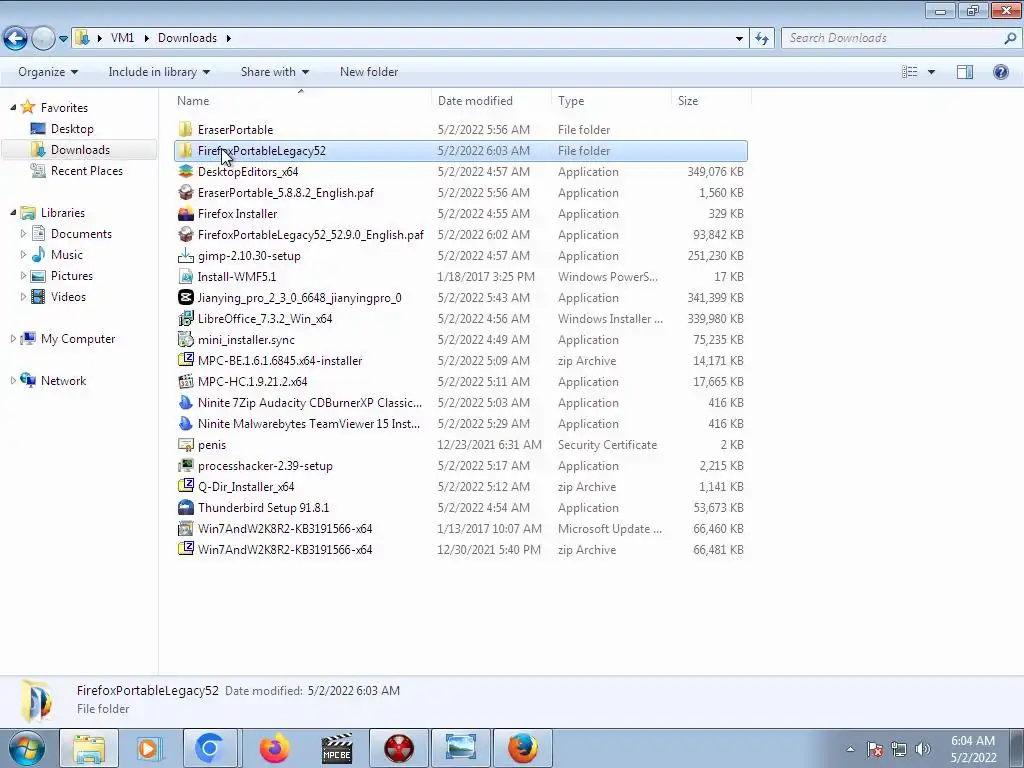The width and height of the screenshot is (1024, 768).
Task: Toggle the preview pane button
Action: [965, 72]
